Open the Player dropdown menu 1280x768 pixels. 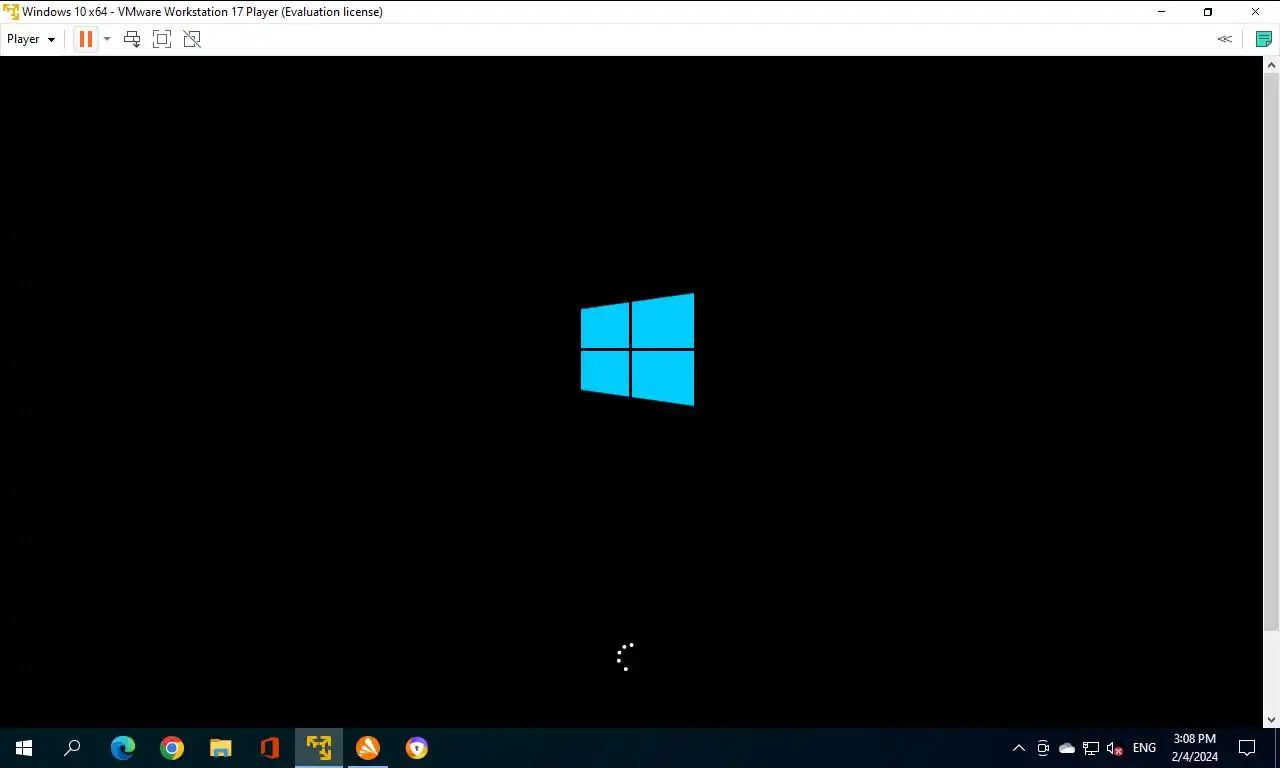(31, 39)
